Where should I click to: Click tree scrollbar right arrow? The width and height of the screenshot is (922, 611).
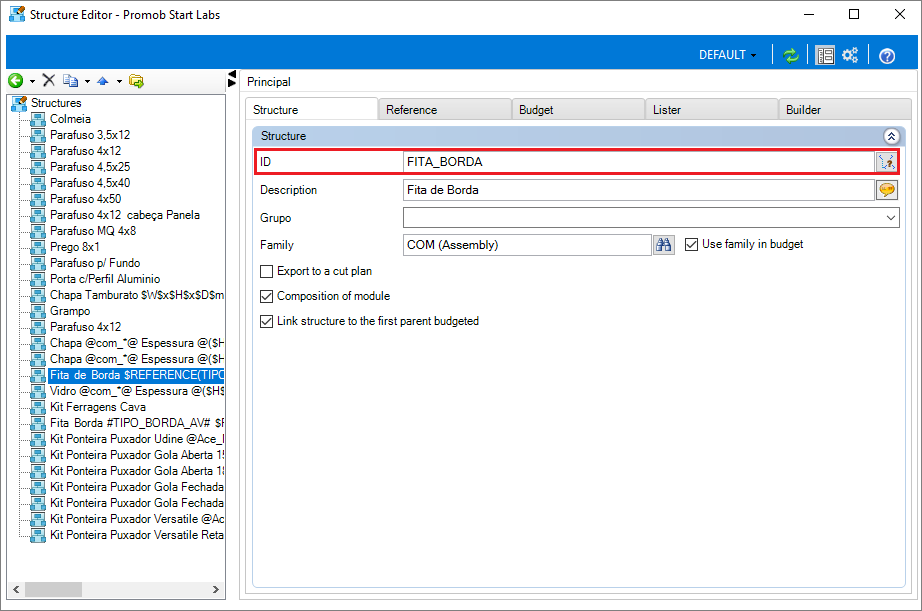216,589
